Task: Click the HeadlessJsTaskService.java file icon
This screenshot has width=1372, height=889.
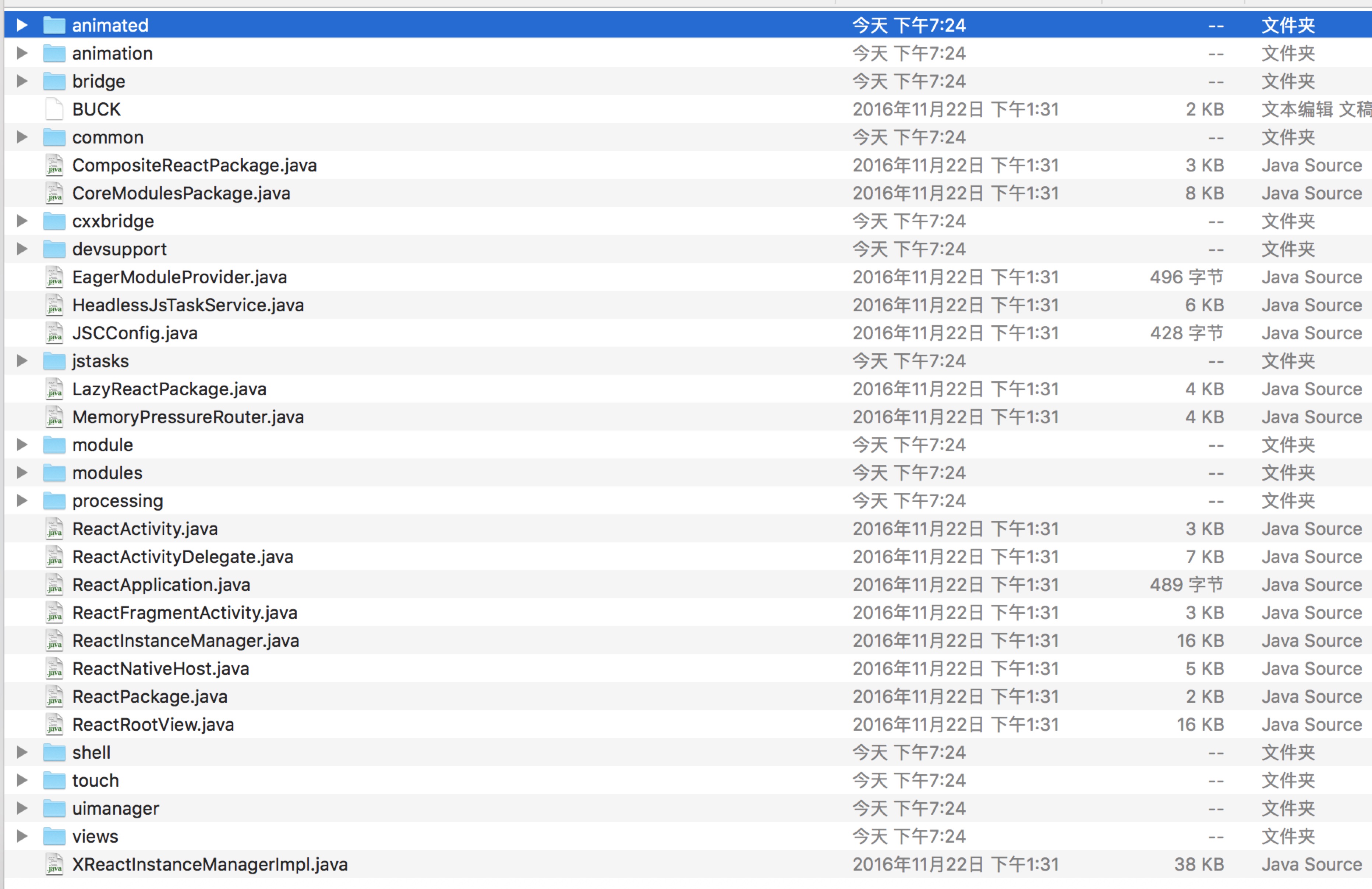Action: 54,304
